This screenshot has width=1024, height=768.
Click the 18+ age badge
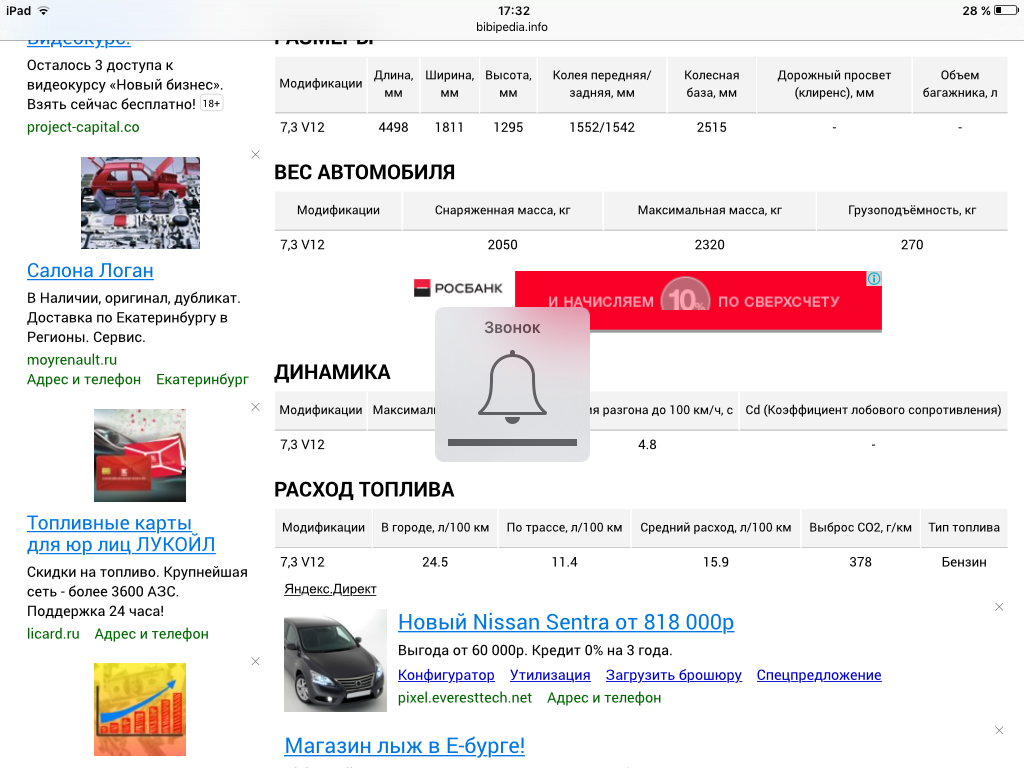pos(211,103)
